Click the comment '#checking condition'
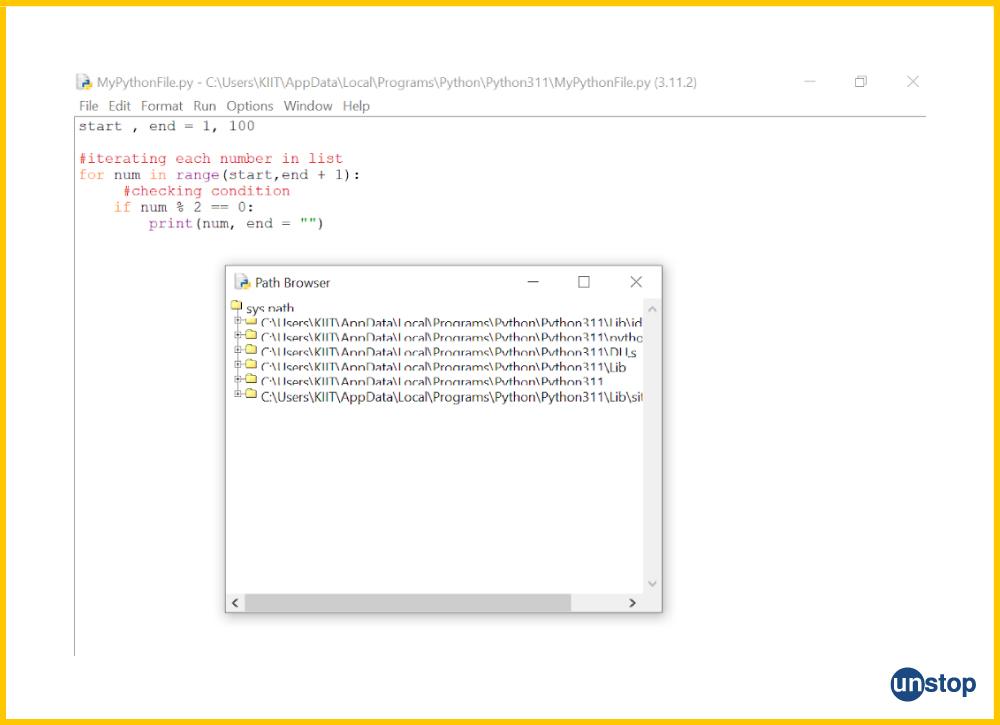This screenshot has height=725, width=1000. (x=206, y=191)
